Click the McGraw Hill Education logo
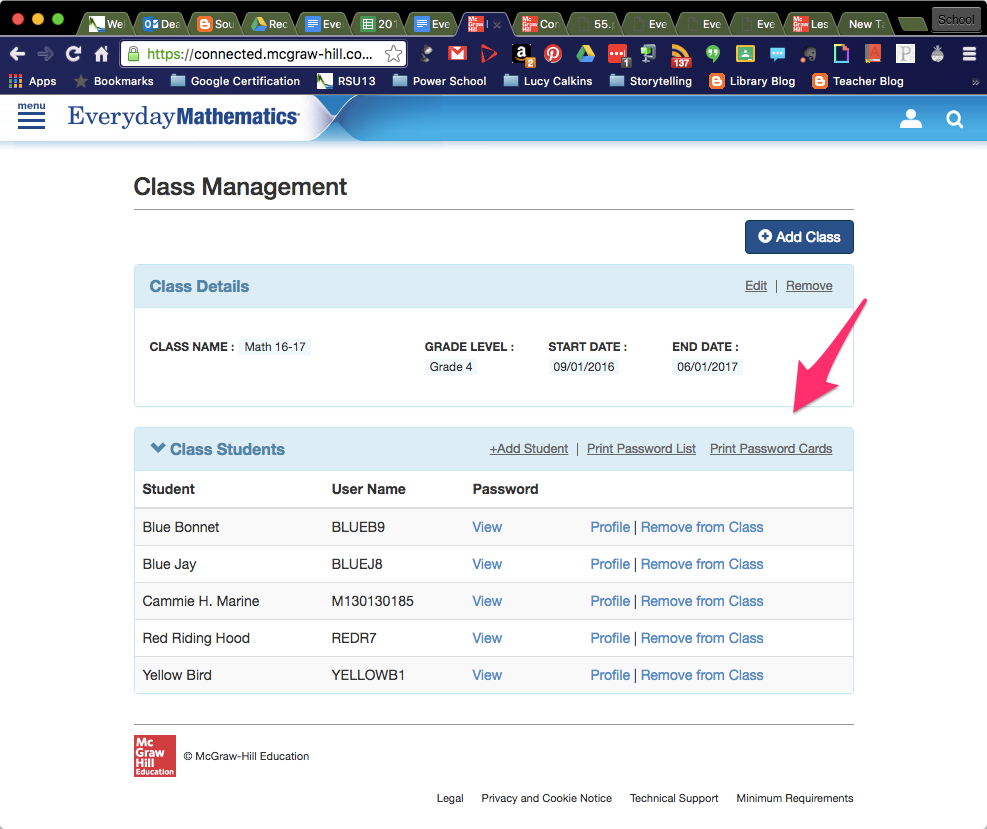 (155, 756)
